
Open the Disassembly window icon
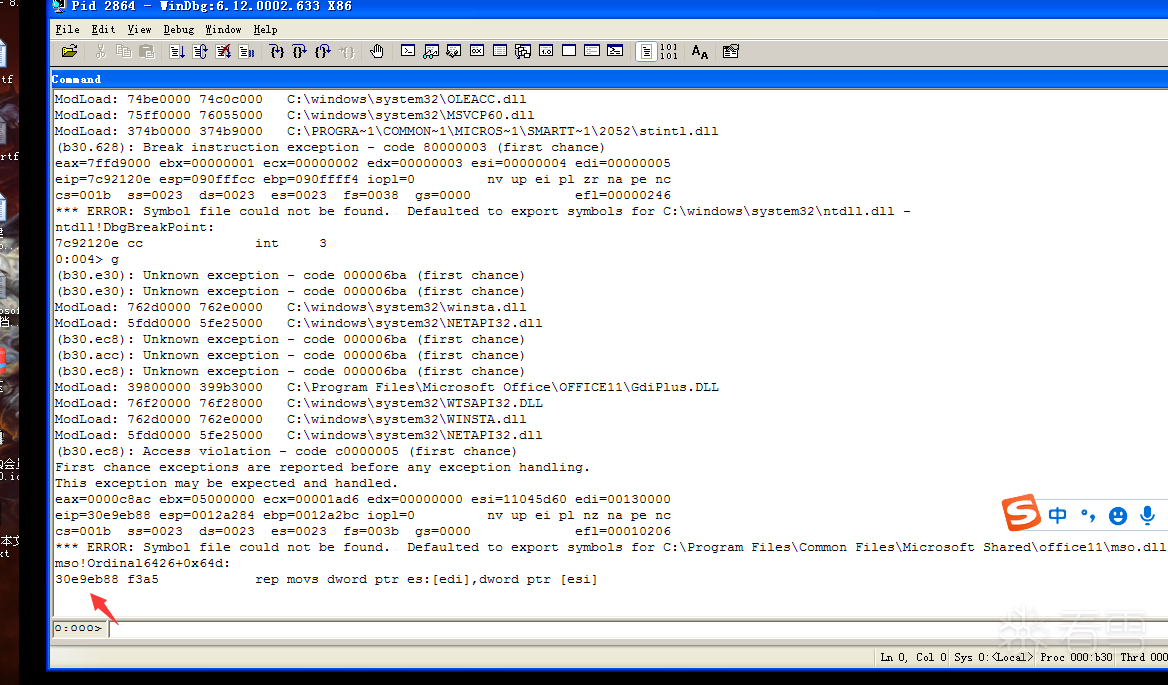546,51
